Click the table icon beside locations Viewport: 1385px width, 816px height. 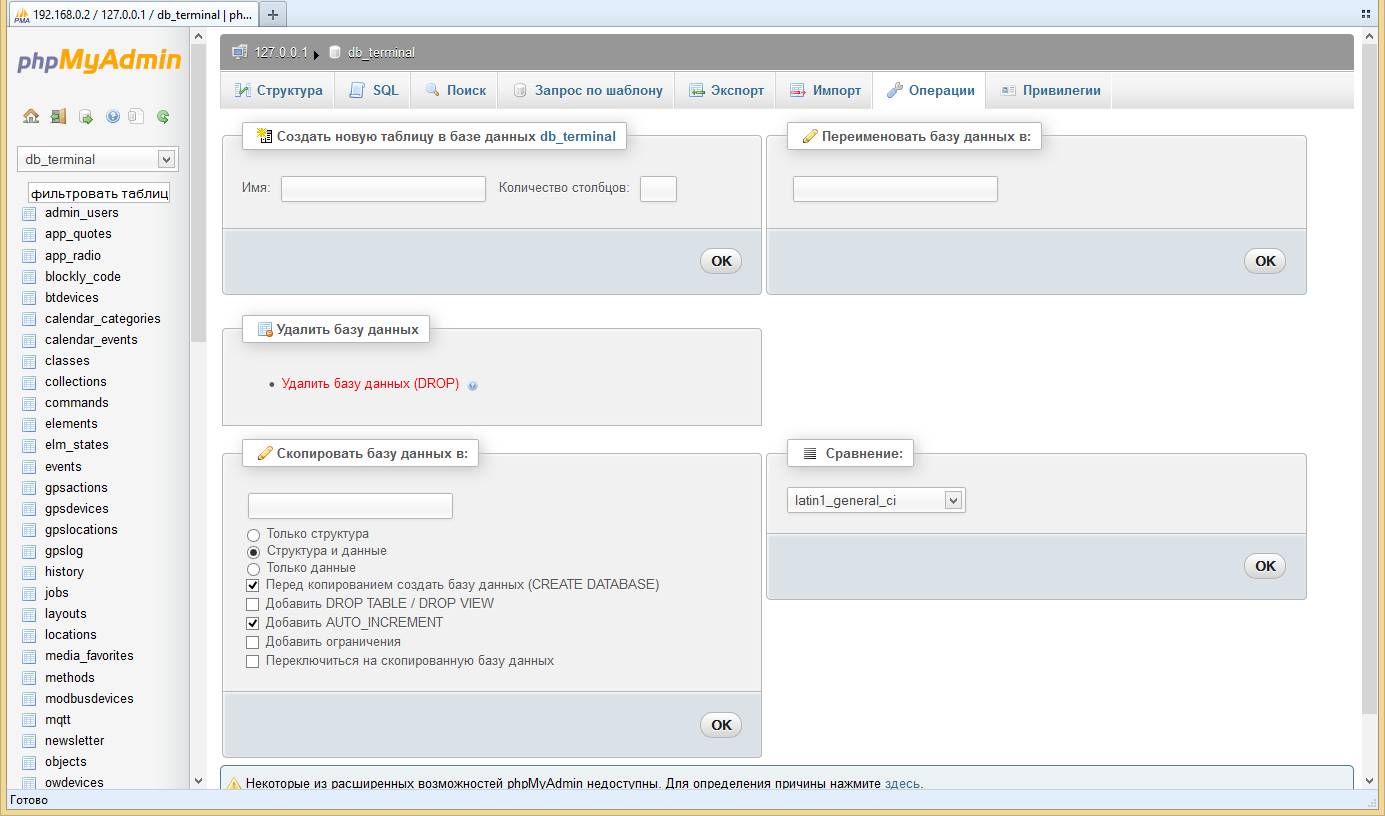coord(29,635)
